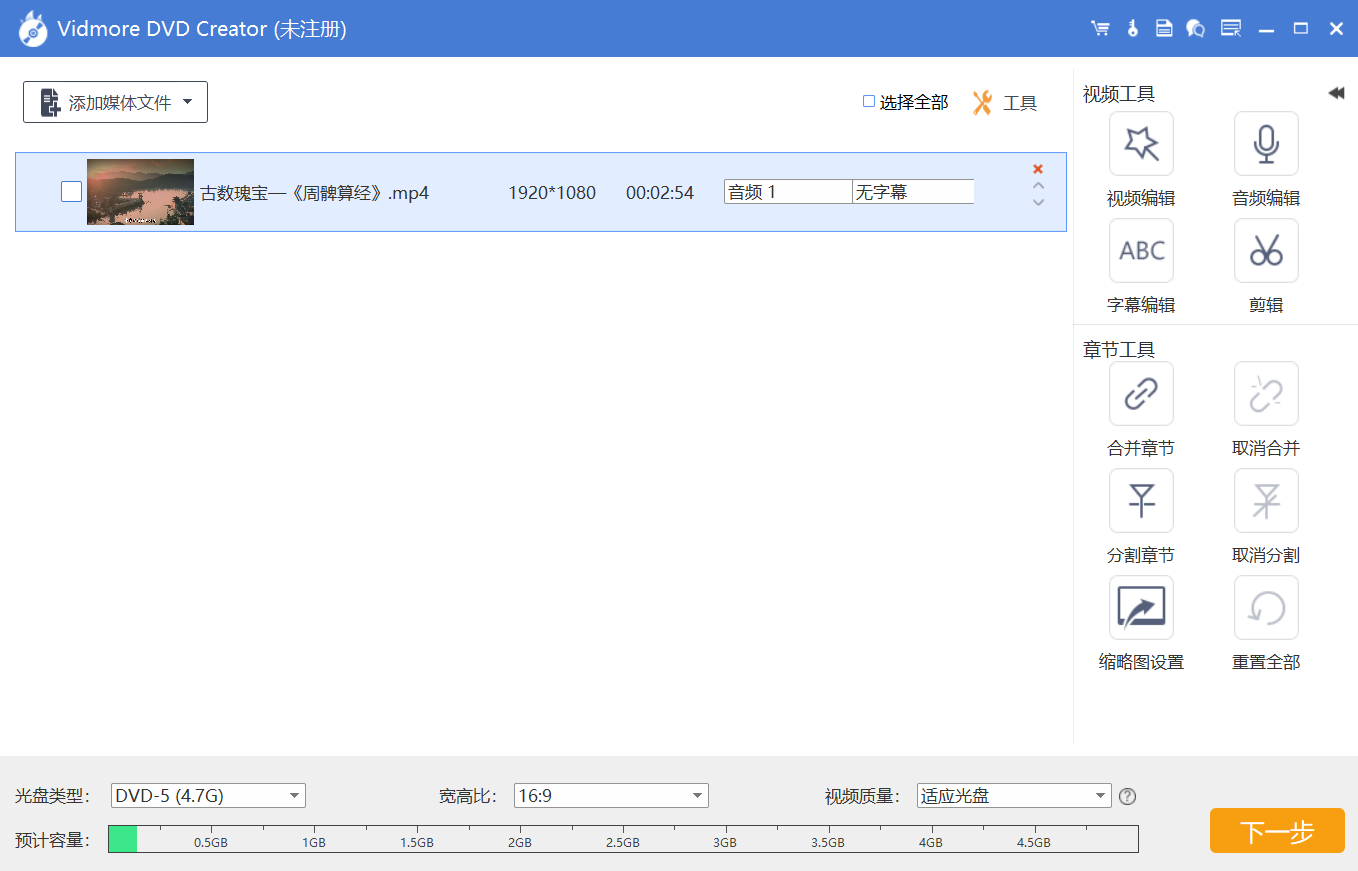Open the title bar menu icon
Image resolution: width=1358 pixels, height=871 pixels.
1231,29
